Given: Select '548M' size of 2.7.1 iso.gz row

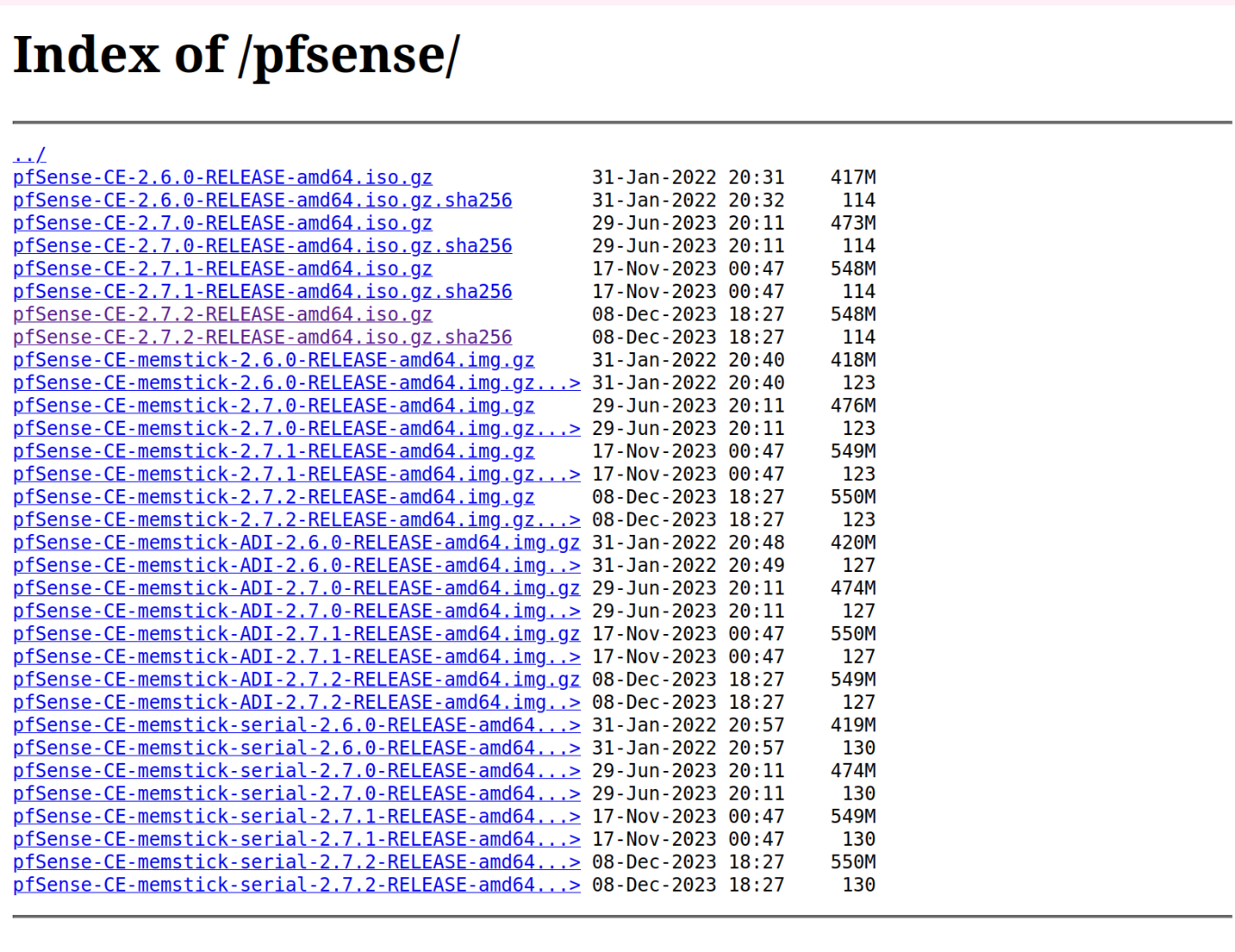Looking at the screenshot, I should pos(853,268).
